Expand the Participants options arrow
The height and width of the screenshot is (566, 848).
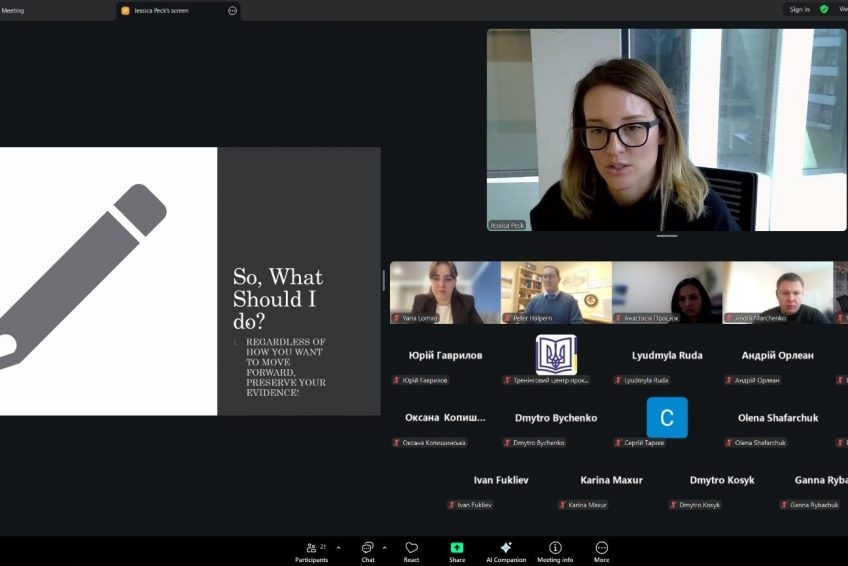(x=338, y=547)
